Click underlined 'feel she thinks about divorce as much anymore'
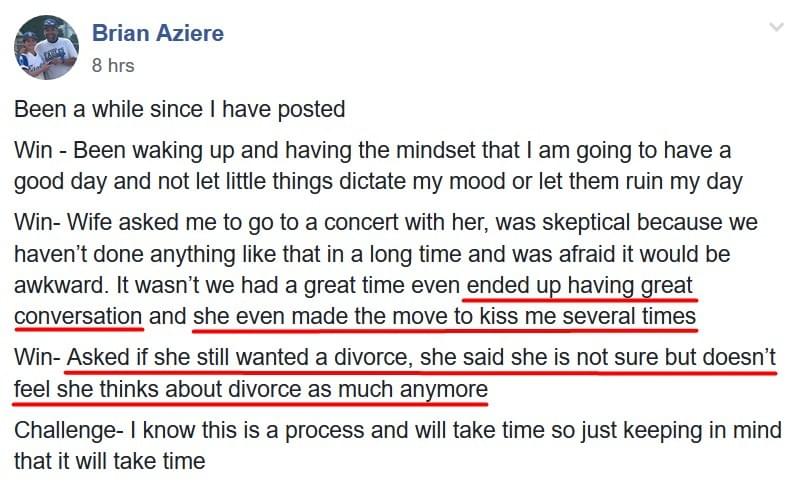798x495 pixels. tap(251, 389)
